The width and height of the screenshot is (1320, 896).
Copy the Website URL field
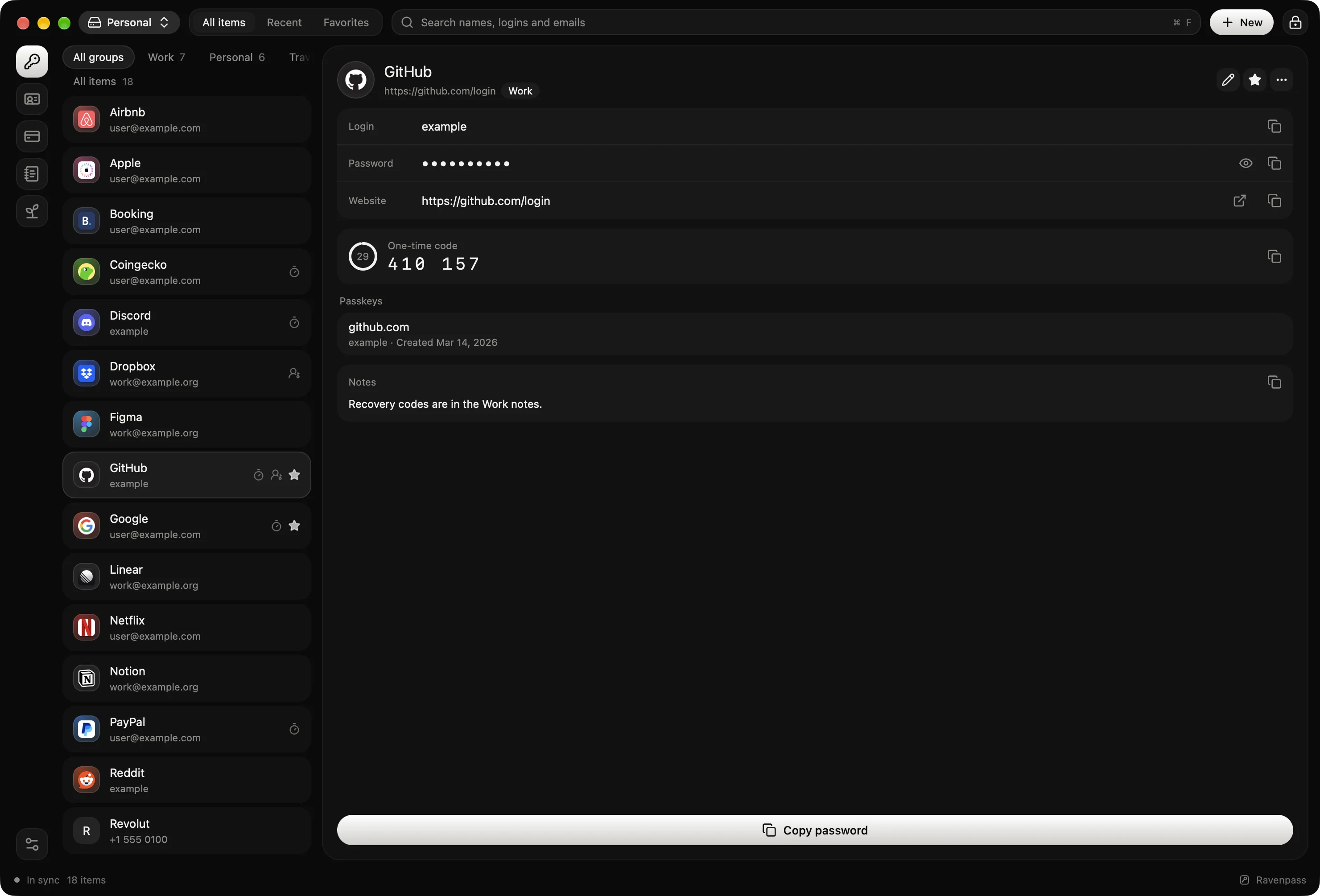tap(1274, 201)
